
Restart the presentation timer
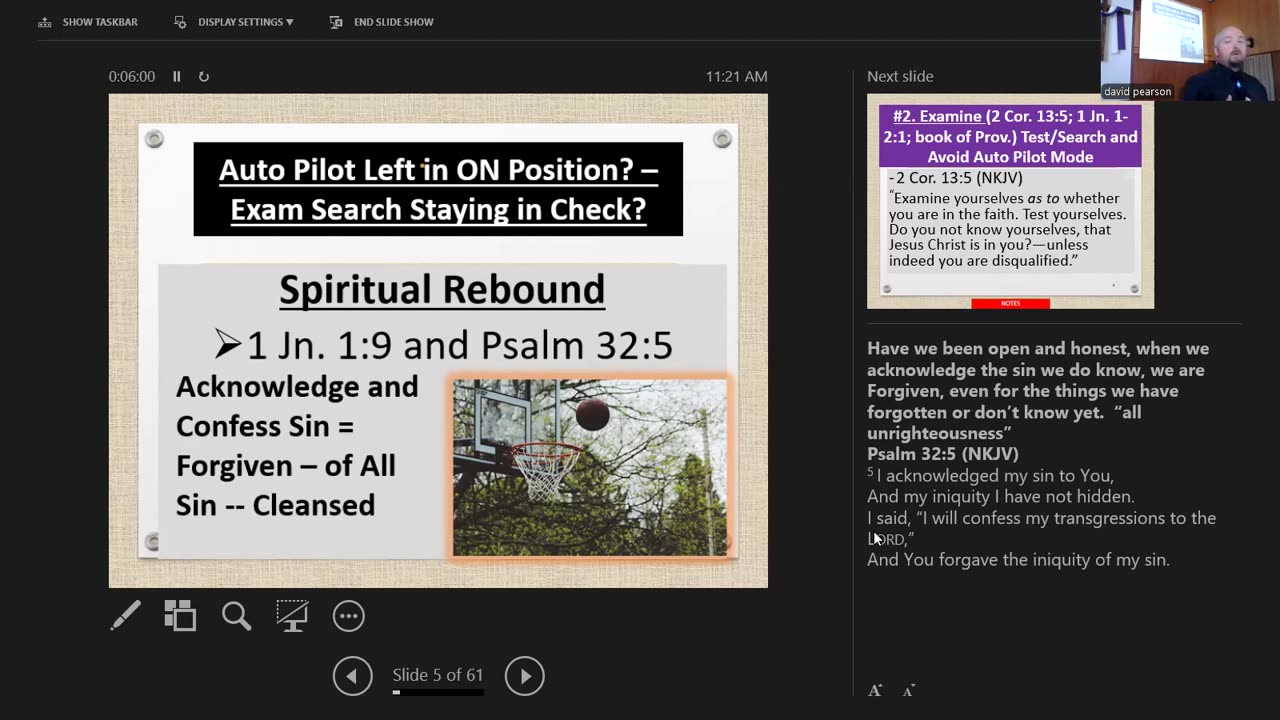204,76
